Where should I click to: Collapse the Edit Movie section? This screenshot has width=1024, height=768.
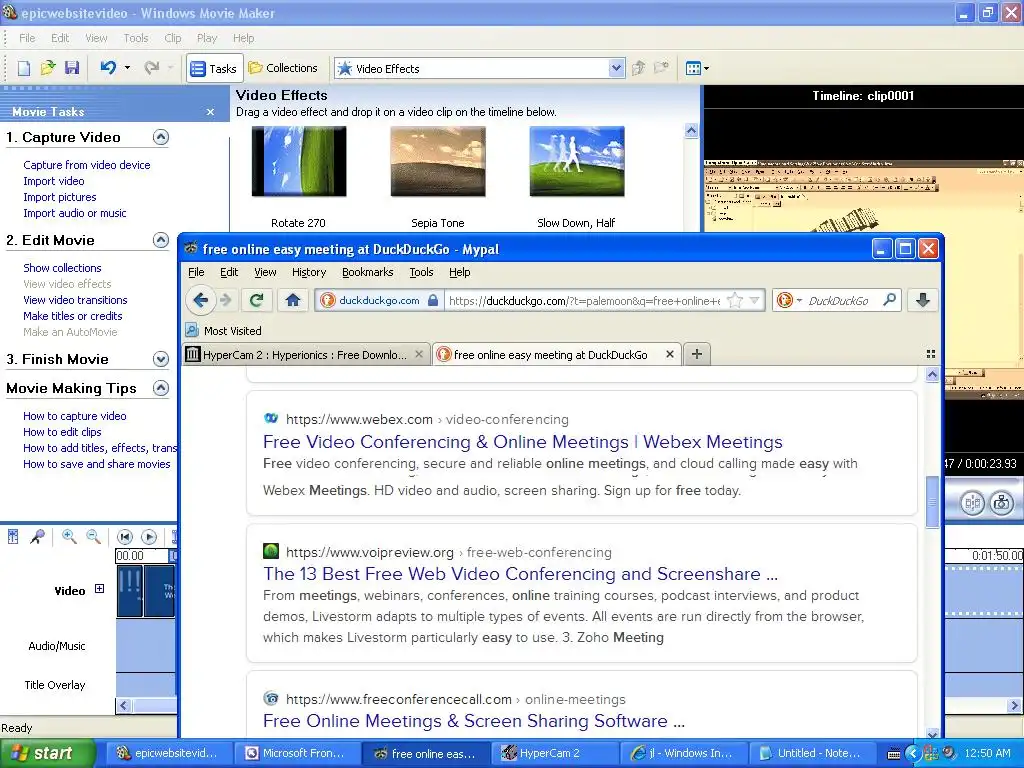click(161, 240)
